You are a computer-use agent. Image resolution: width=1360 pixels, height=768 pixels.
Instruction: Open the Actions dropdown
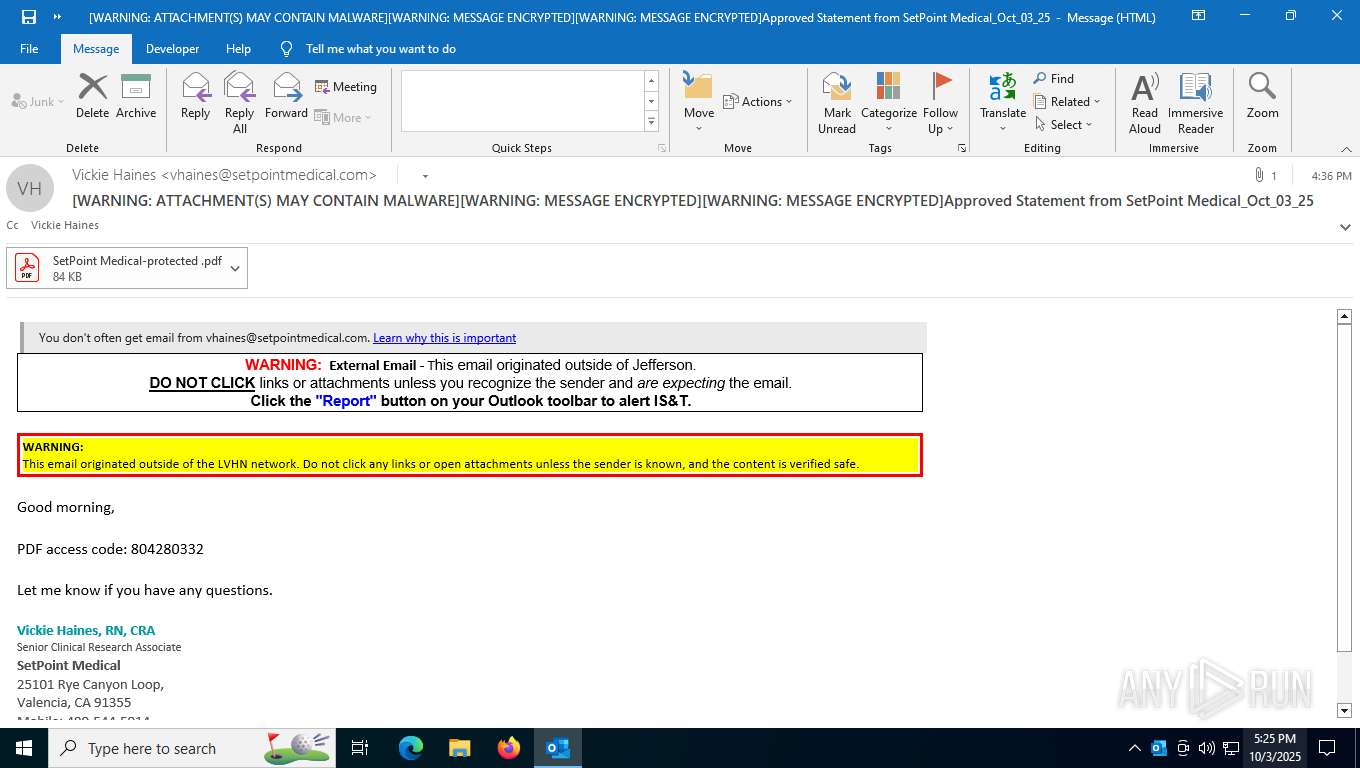coord(757,102)
